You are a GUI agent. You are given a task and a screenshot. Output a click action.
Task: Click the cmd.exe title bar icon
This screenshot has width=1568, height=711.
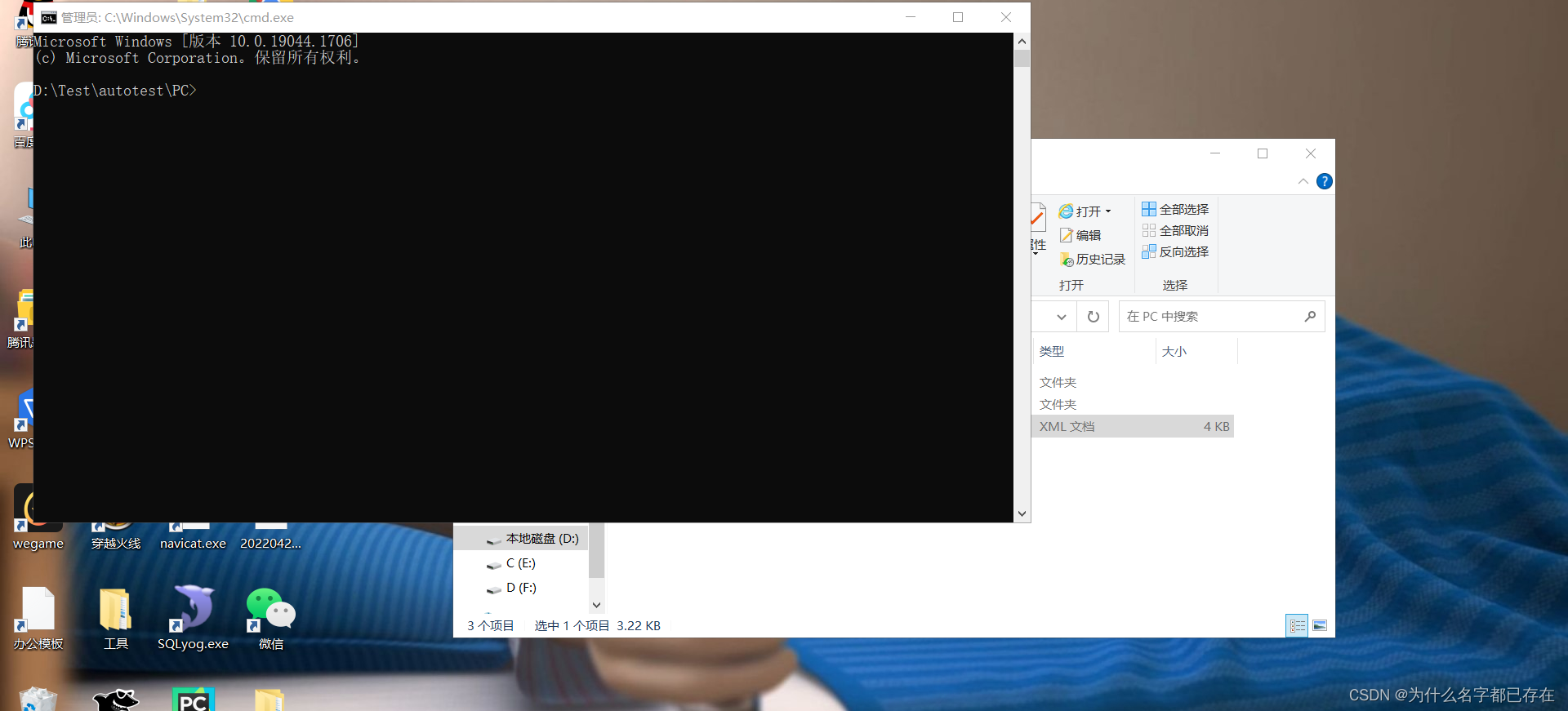pos(49,17)
